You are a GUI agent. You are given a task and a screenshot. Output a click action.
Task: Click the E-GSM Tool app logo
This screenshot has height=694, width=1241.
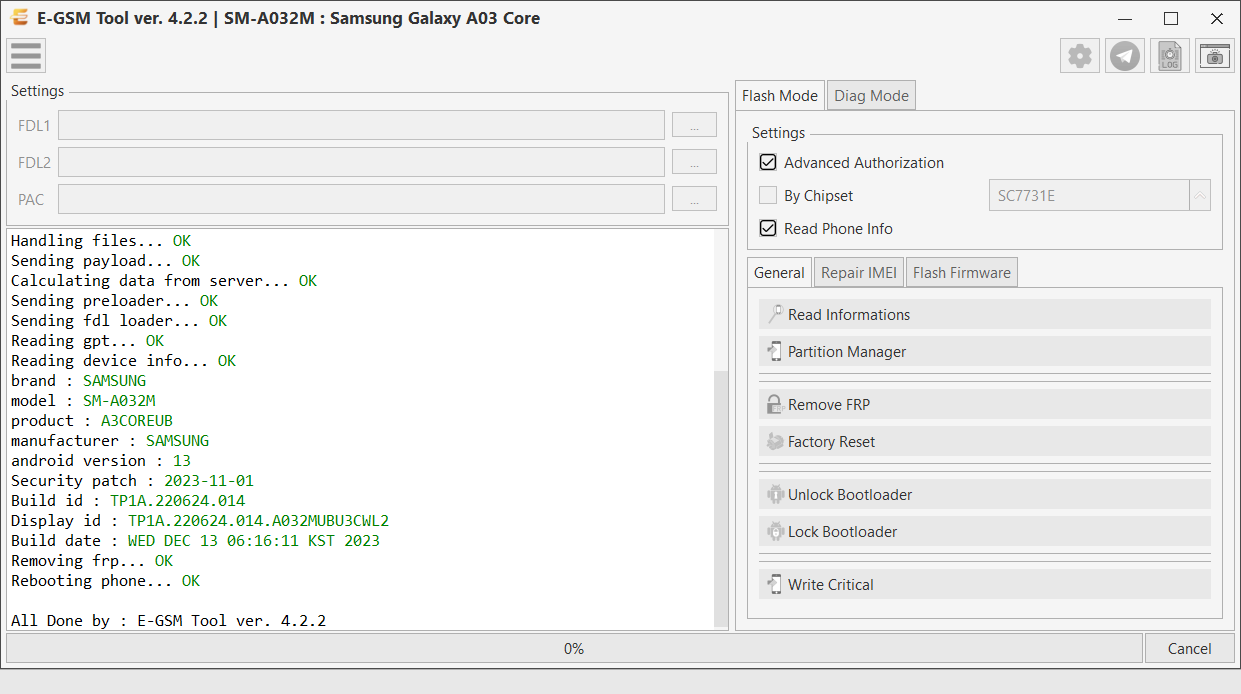pos(19,18)
